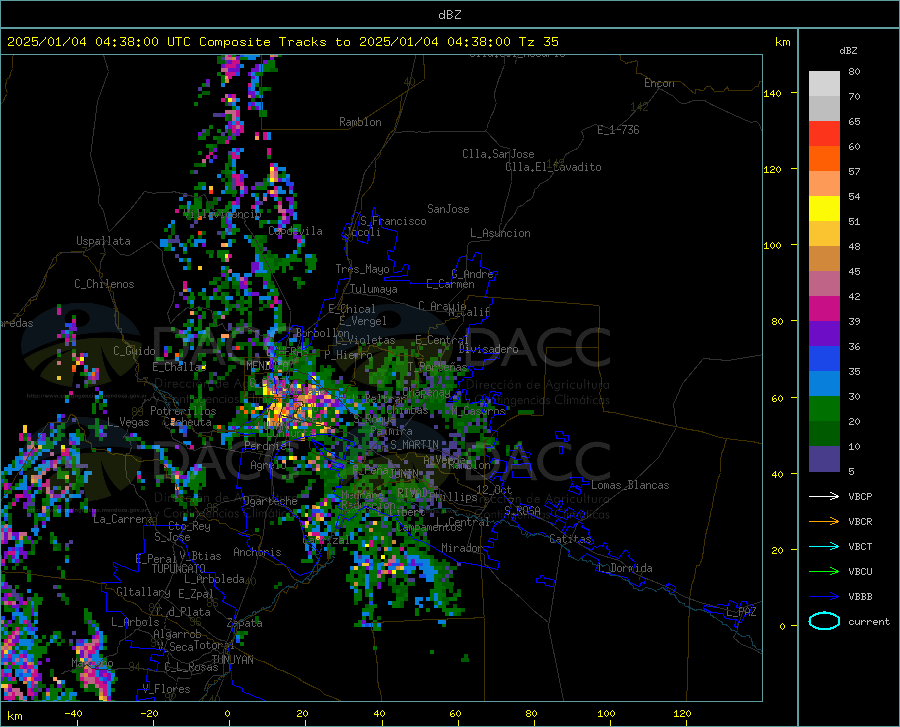
Task: Click the blue VBBB arrow in legend
Action: coord(824,596)
